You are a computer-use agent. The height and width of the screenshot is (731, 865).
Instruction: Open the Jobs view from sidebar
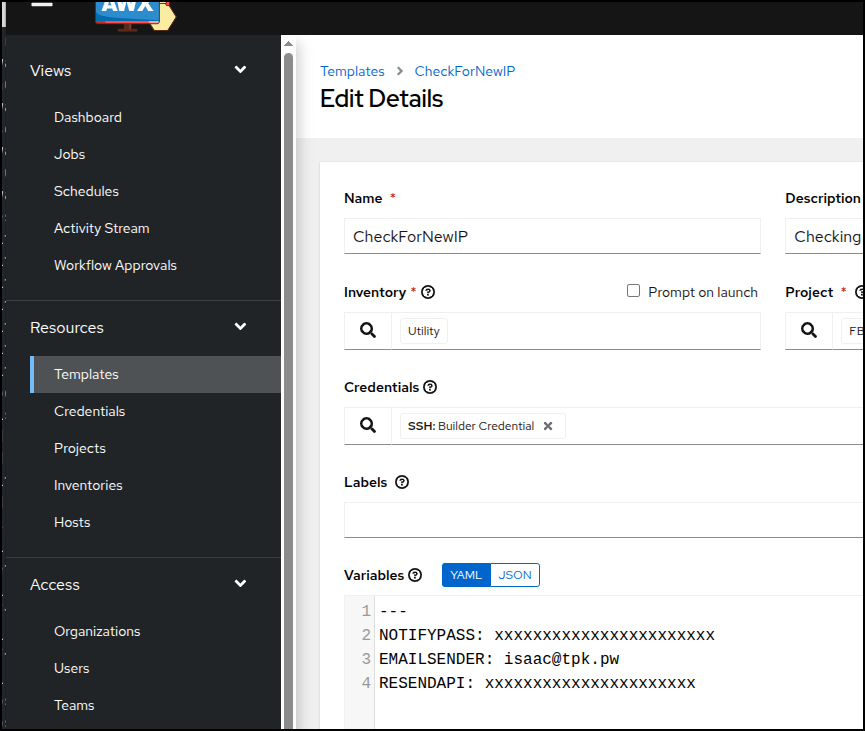coord(69,154)
